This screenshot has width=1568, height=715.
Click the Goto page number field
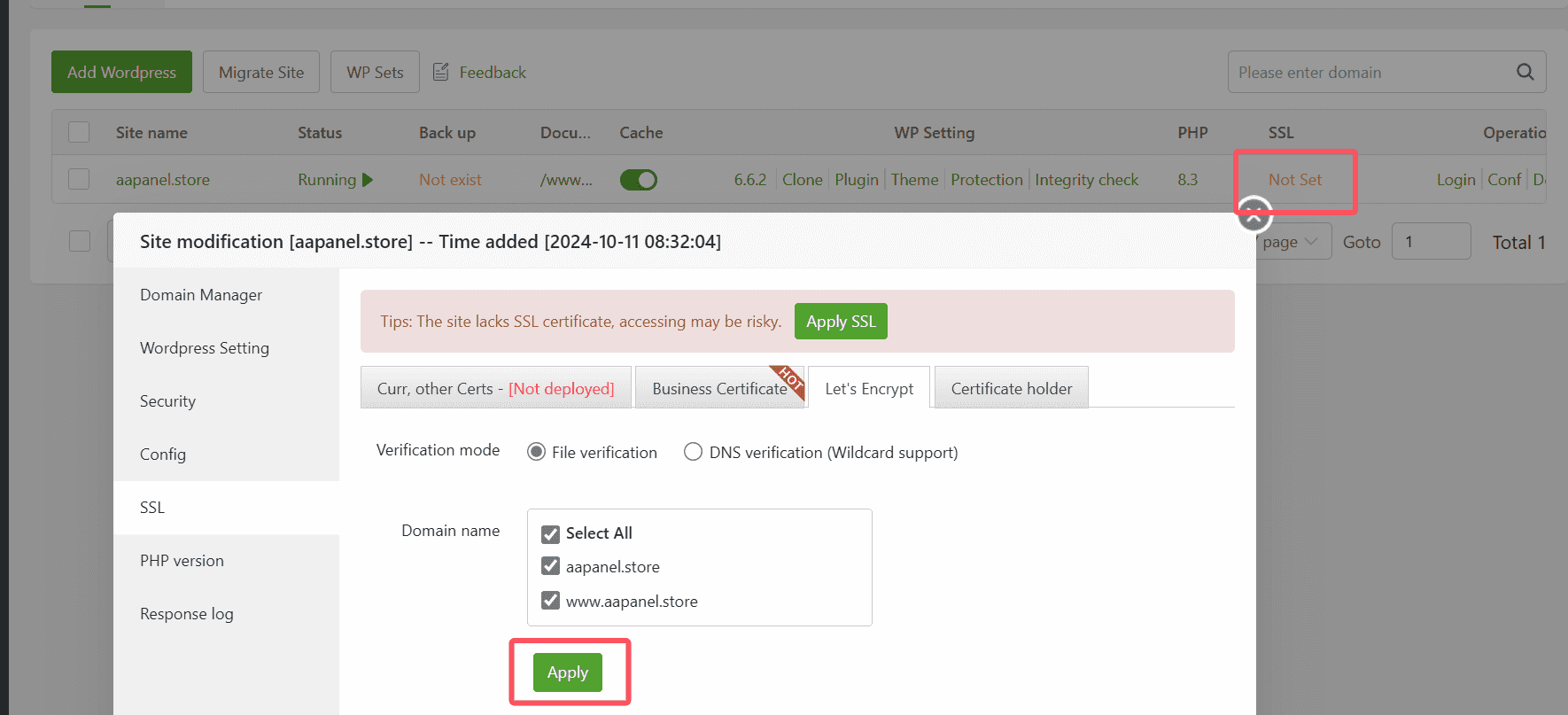click(1431, 241)
